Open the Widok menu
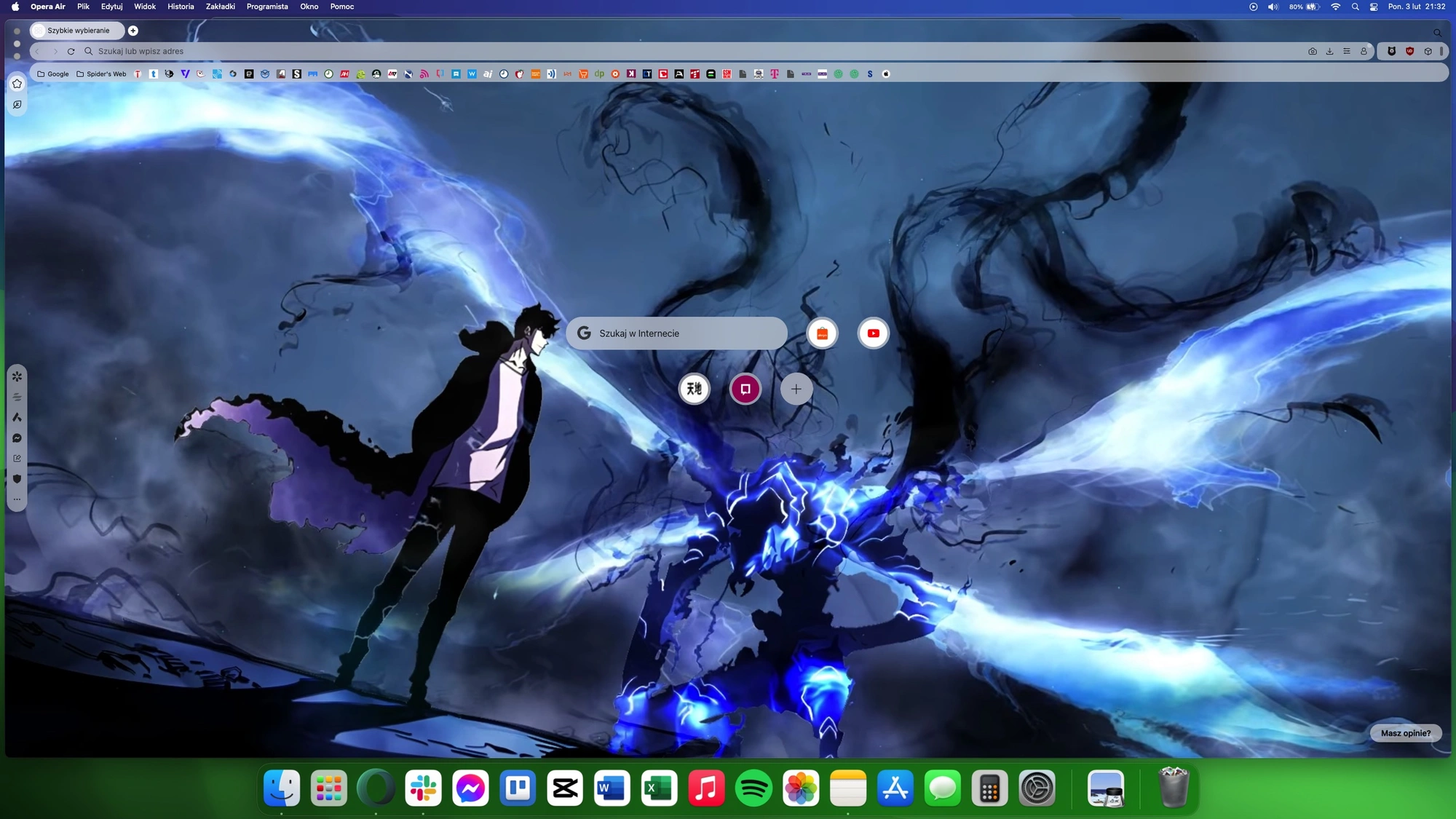The image size is (1456, 819). point(145,7)
